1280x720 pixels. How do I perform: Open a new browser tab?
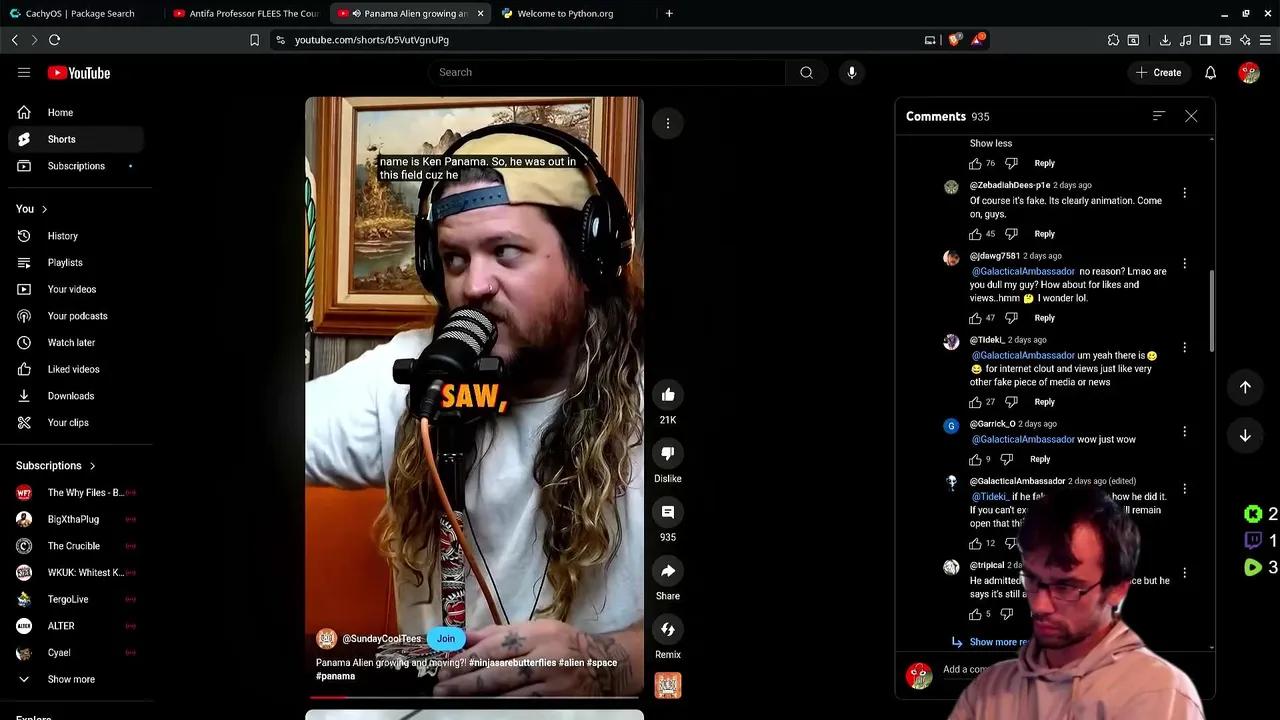click(x=669, y=13)
